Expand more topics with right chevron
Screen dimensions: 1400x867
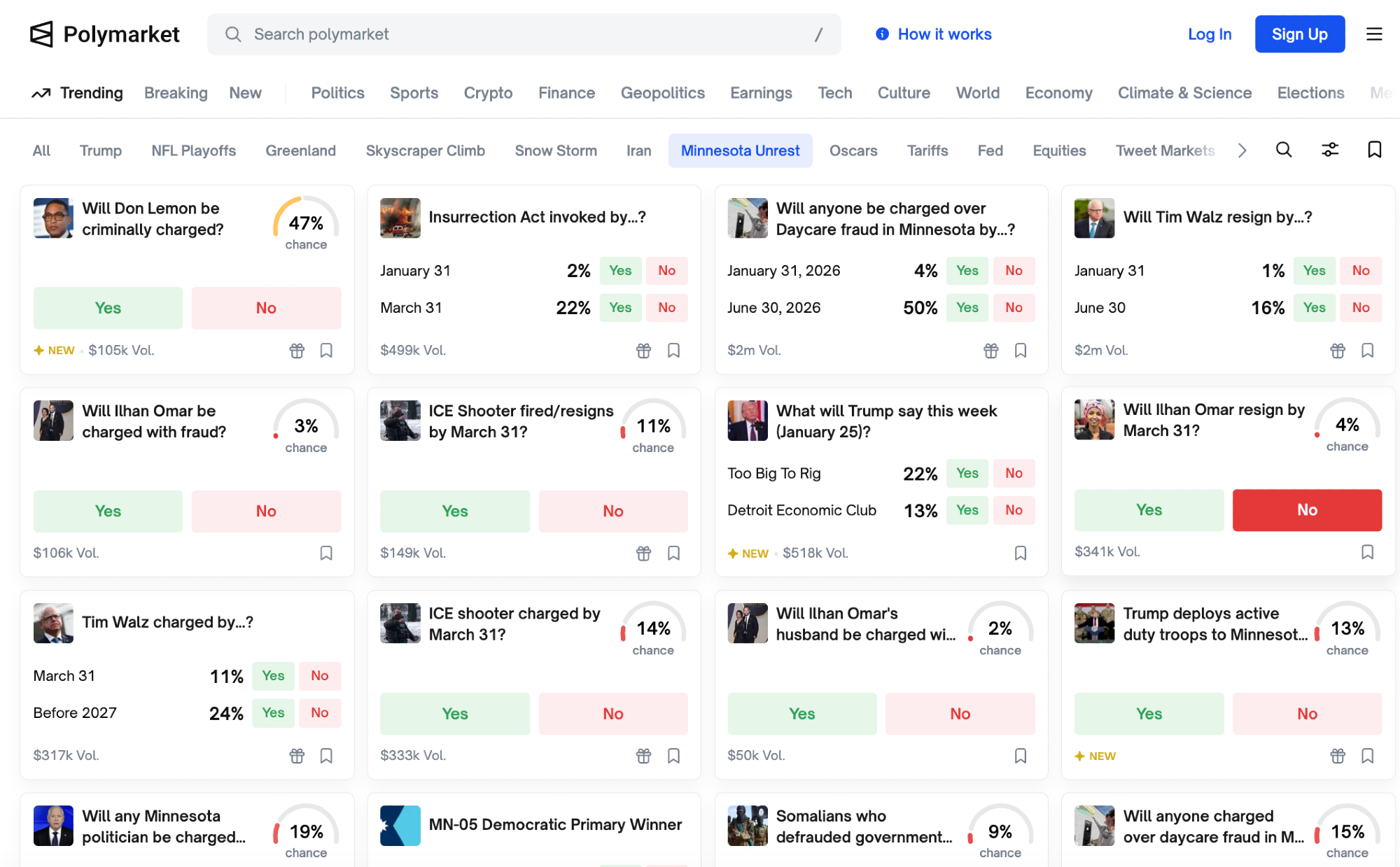[x=1242, y=150]
